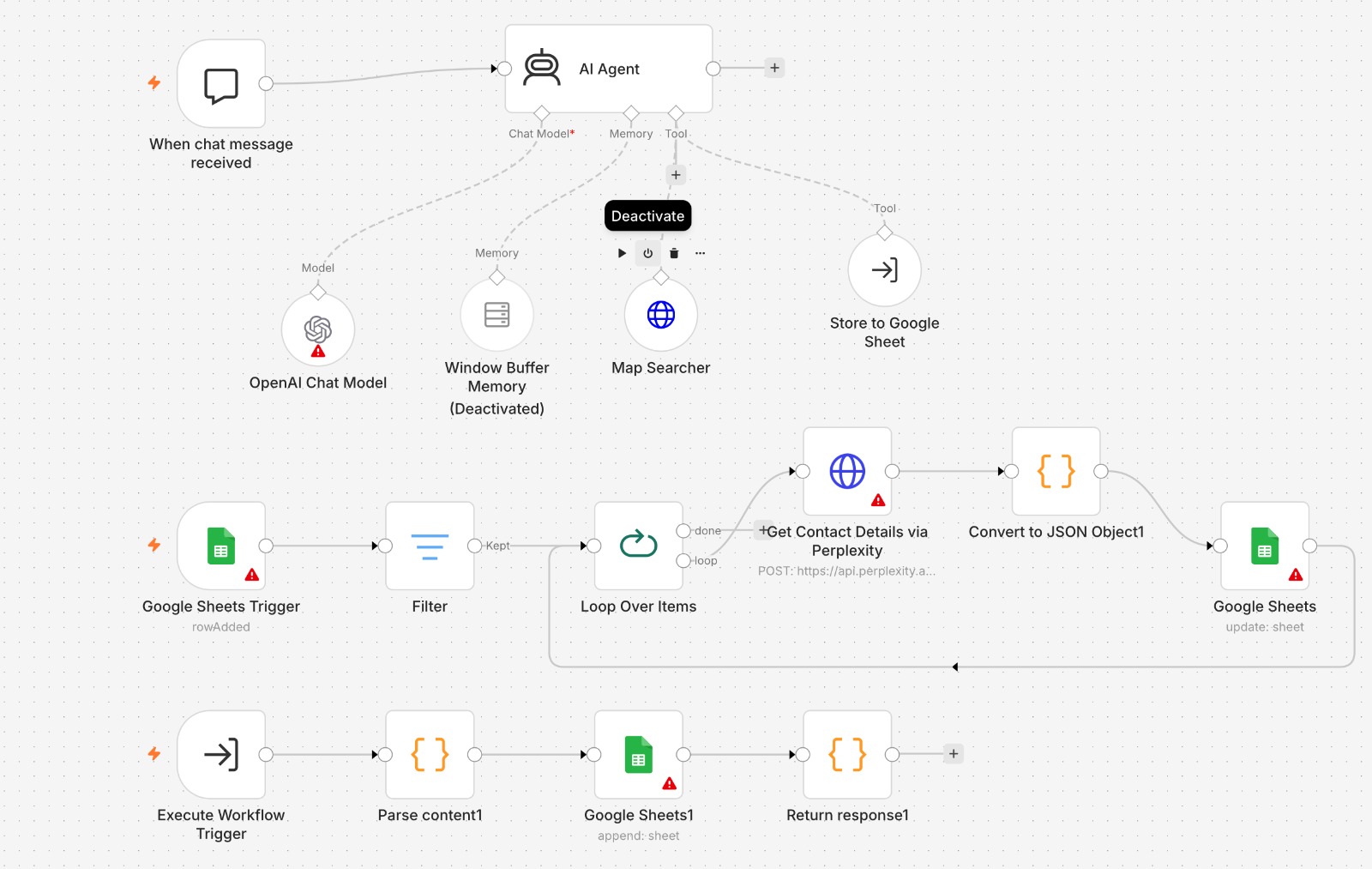1372x869 pixels.
Task: Click warning badge on Google Sheets update node
Action: coord(1296,575)
